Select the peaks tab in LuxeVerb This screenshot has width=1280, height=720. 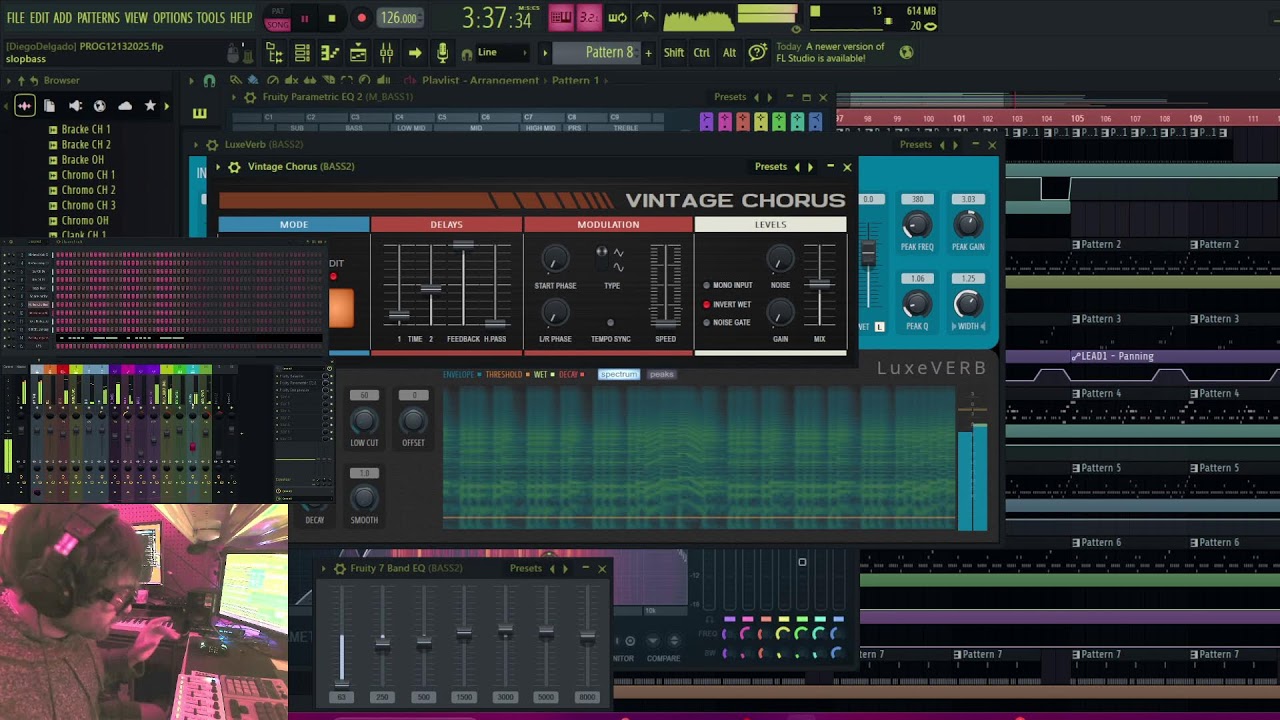coord(661,375)
